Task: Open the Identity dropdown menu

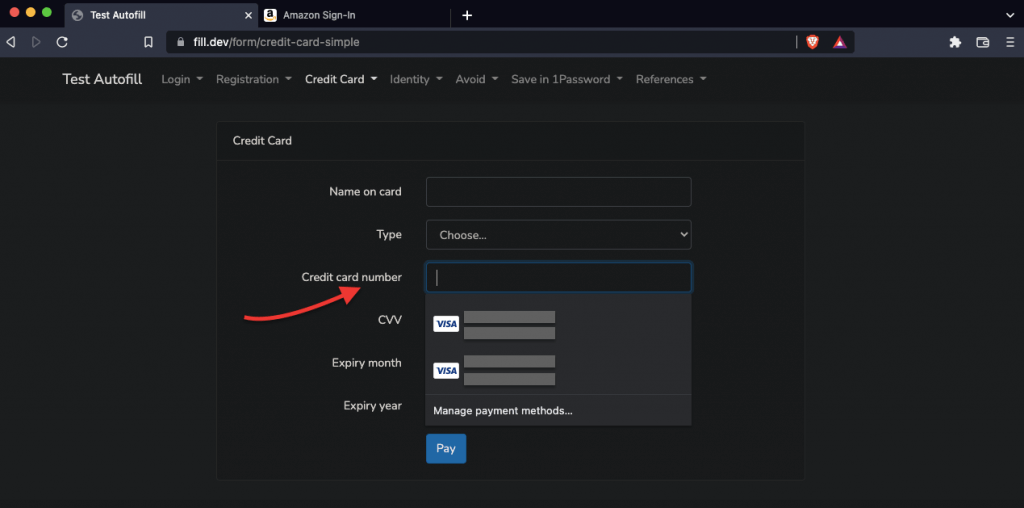Action: pos(416,79)
